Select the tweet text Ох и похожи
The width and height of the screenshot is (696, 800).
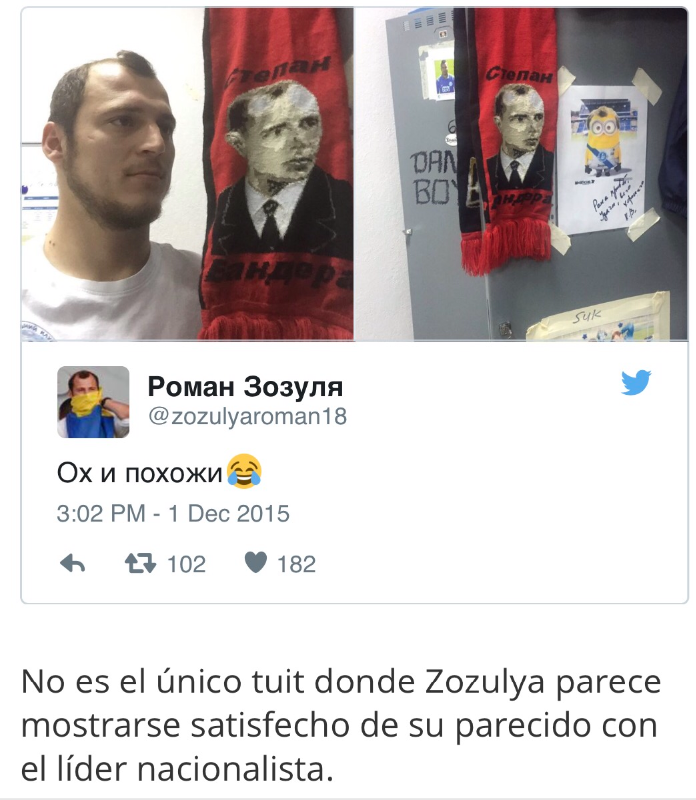(139, 473)
